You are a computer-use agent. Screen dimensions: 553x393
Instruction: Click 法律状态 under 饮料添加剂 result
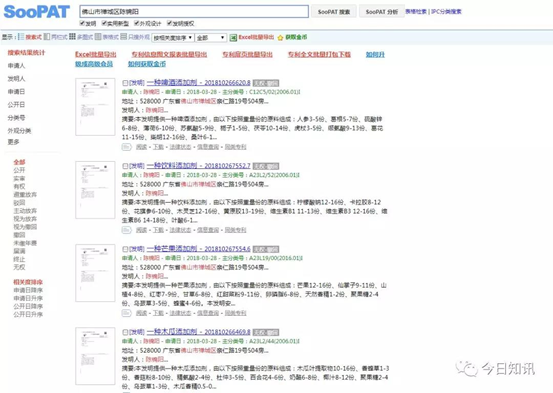(x=180, y=230)
